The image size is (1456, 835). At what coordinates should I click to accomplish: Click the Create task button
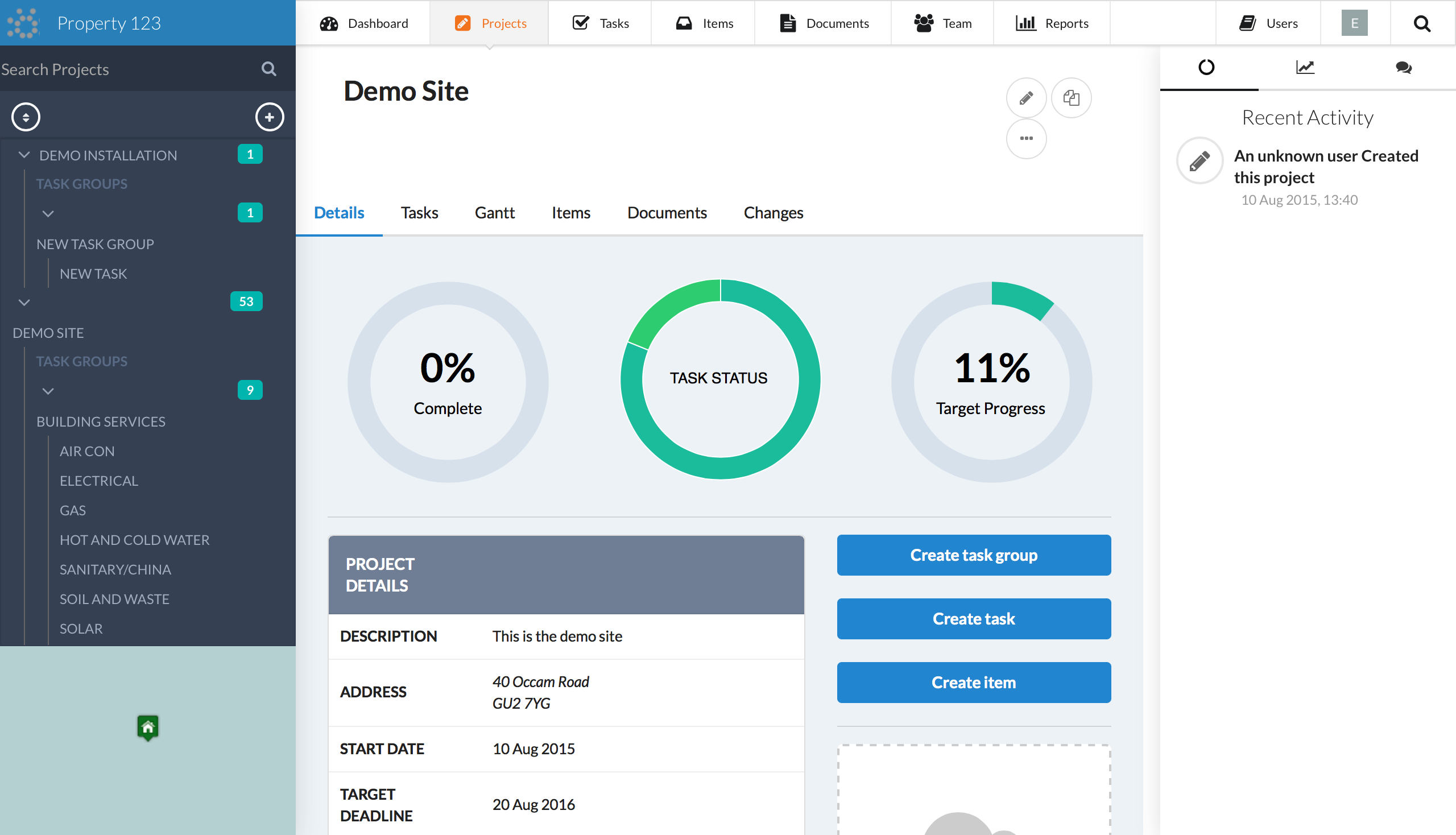[974, 619]
